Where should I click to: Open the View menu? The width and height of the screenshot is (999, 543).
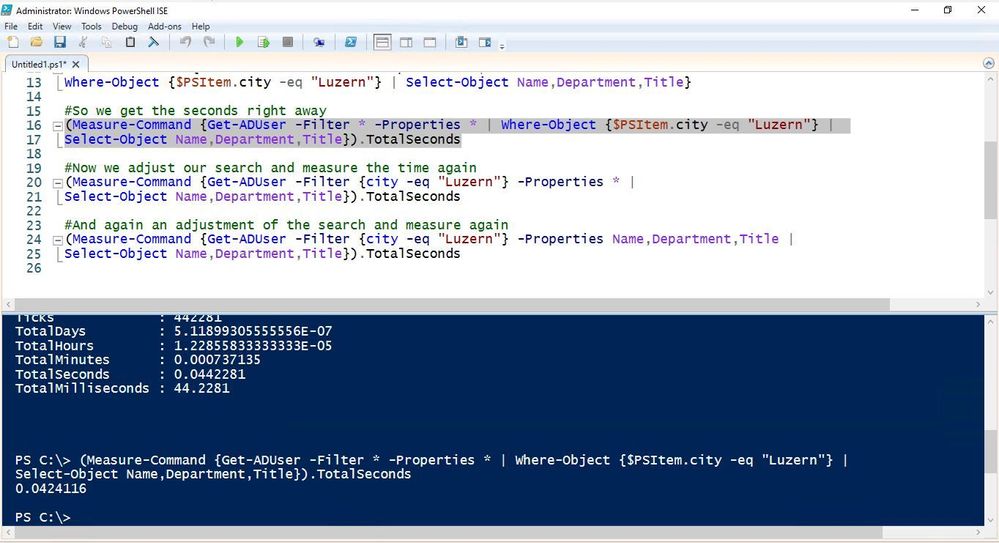coord(62,26)
